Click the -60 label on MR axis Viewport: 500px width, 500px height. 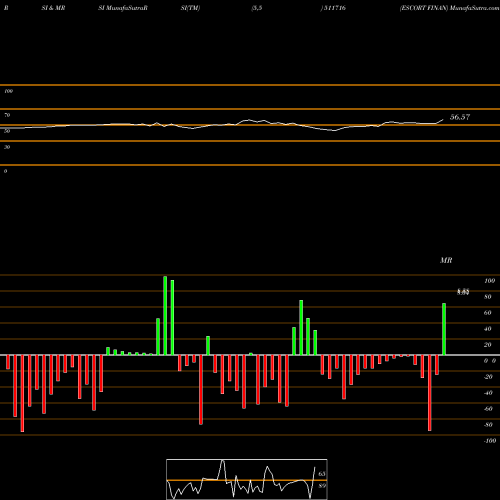coord(488,409)
